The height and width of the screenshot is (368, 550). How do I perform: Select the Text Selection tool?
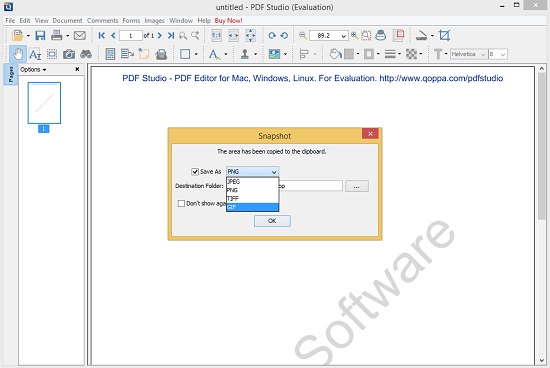pos(35,54)
